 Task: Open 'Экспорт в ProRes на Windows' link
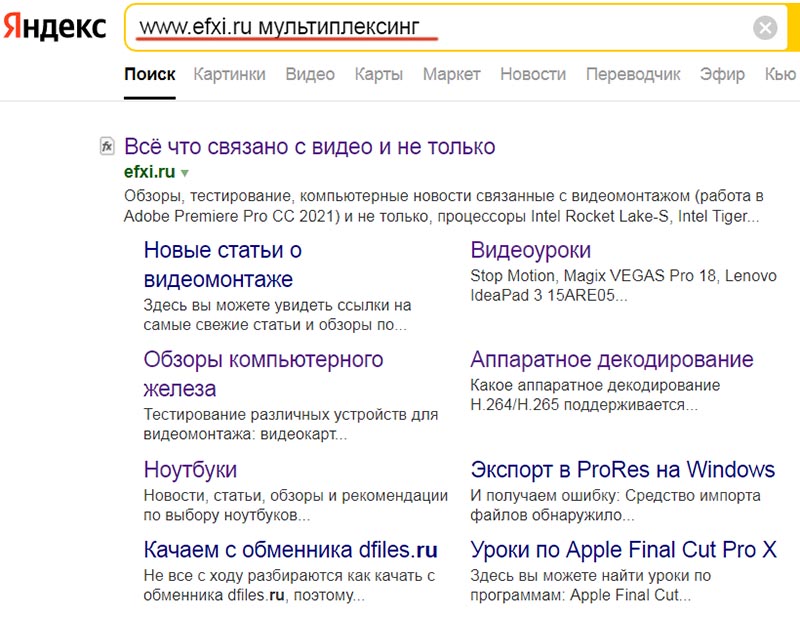pyautogui.click(x=622, y=470)
